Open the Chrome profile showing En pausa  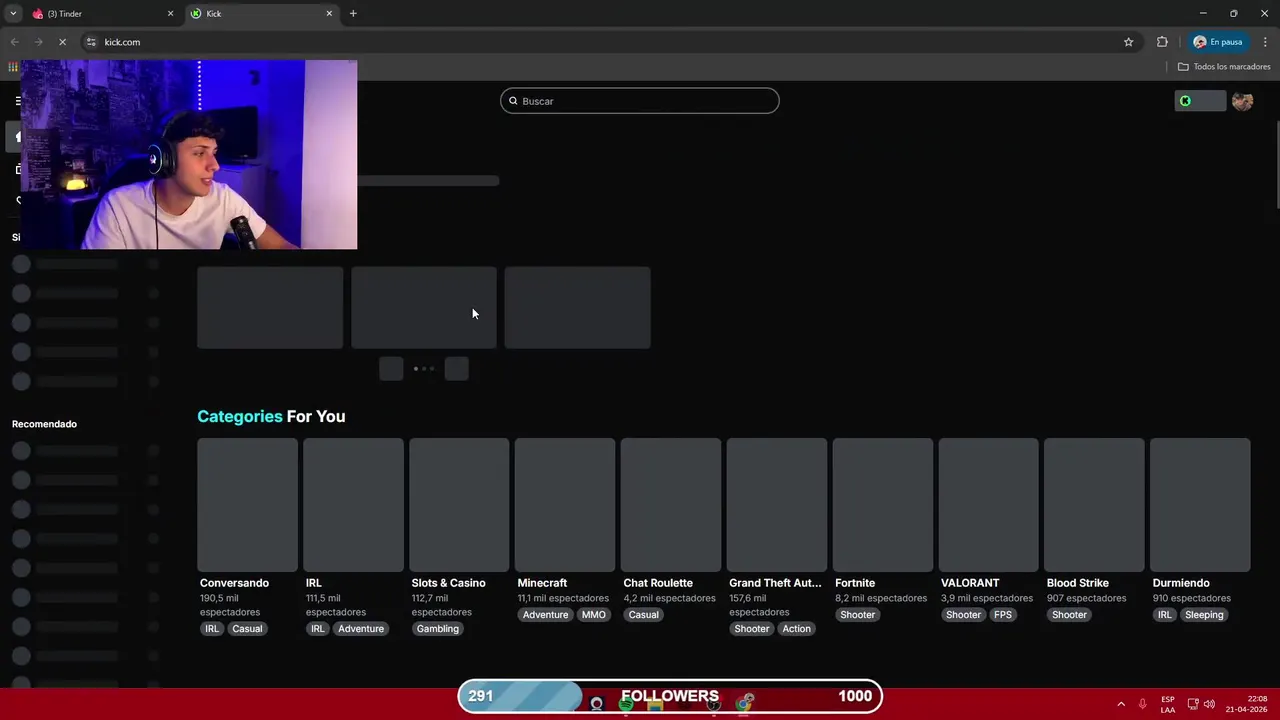pyautogui.click(x=1218, y=42)
